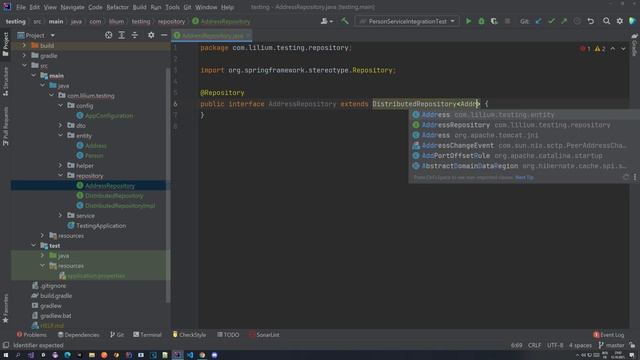This screenshot has width=640, height=360.
Task: Expand the gradle folder
Action: [24, 56]
